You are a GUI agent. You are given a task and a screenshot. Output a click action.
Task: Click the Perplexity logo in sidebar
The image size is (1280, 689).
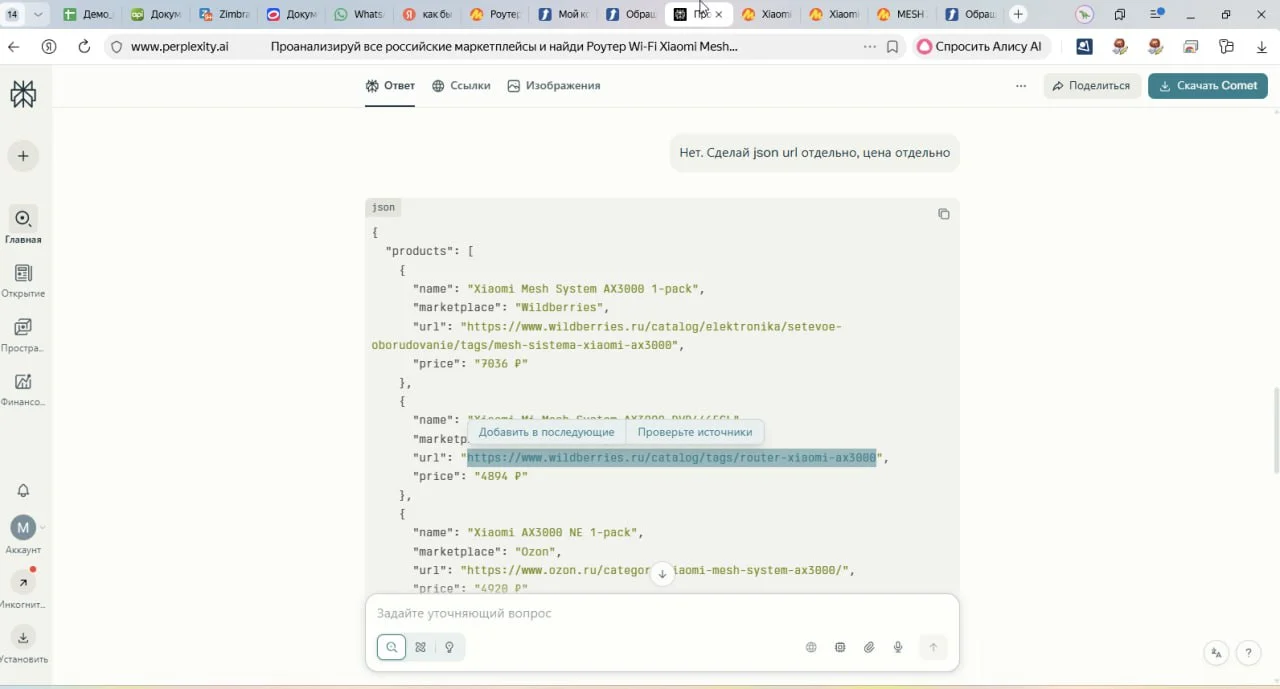23,94
